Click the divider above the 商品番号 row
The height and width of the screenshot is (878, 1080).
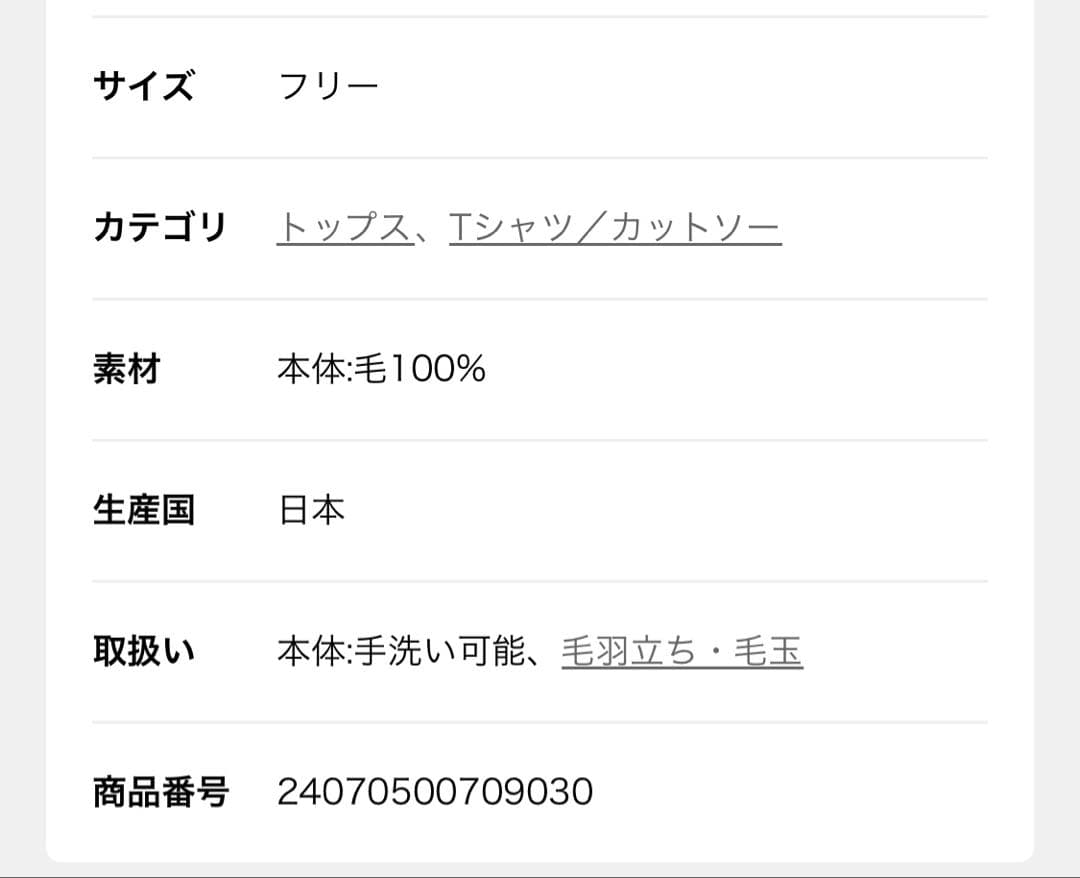pyautogui.click(x=540, y=717)
